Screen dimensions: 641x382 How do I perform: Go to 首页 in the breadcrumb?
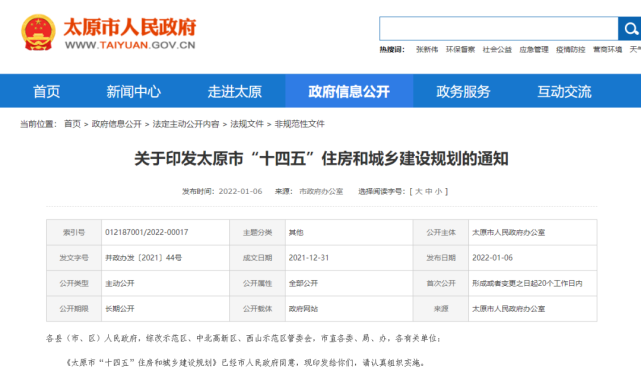[72, 124]
